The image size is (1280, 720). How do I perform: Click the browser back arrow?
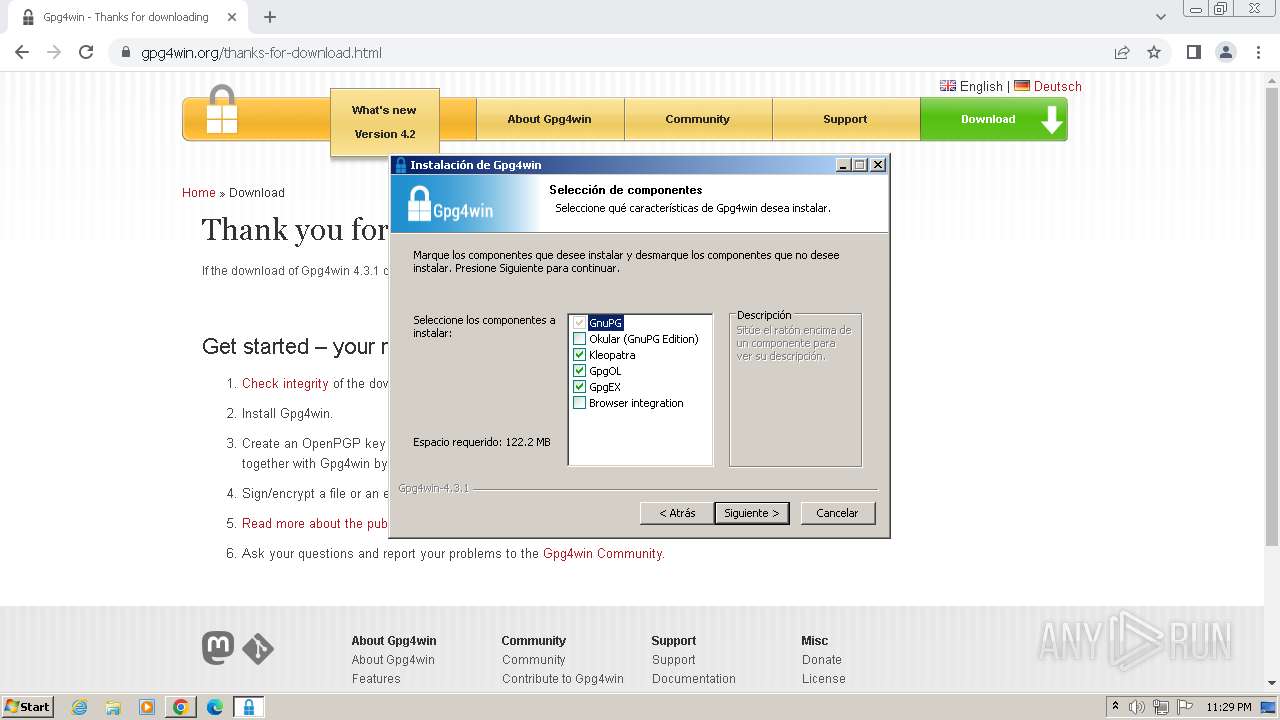[22, 53]
